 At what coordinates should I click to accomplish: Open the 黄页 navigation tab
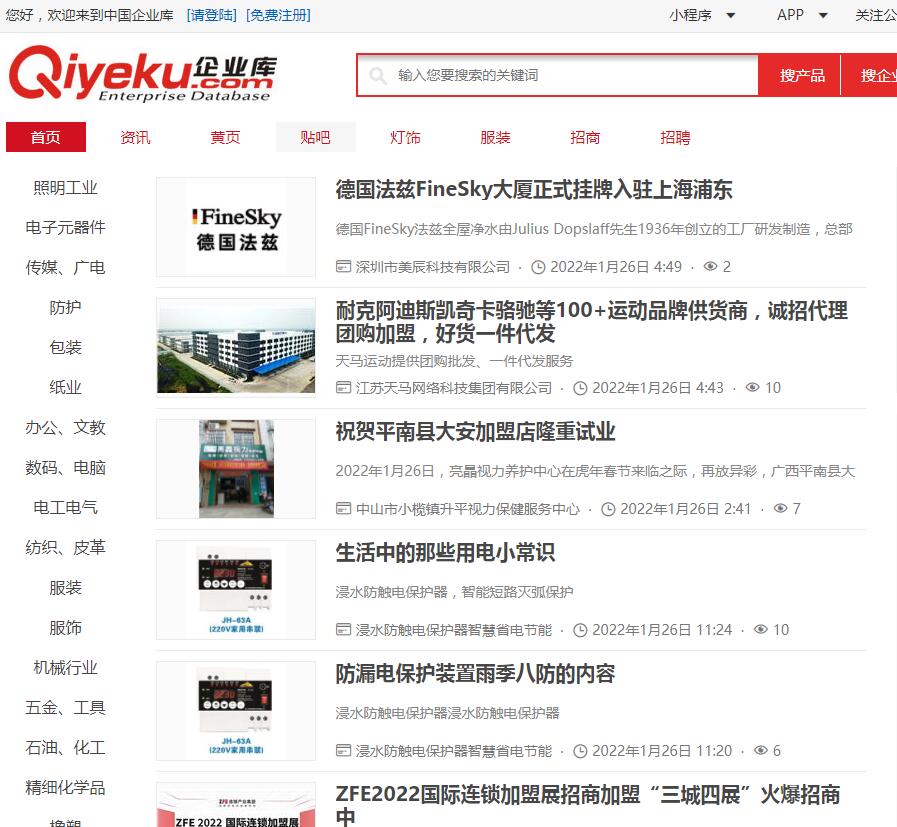pyautogui.click(x=225, y=137)
